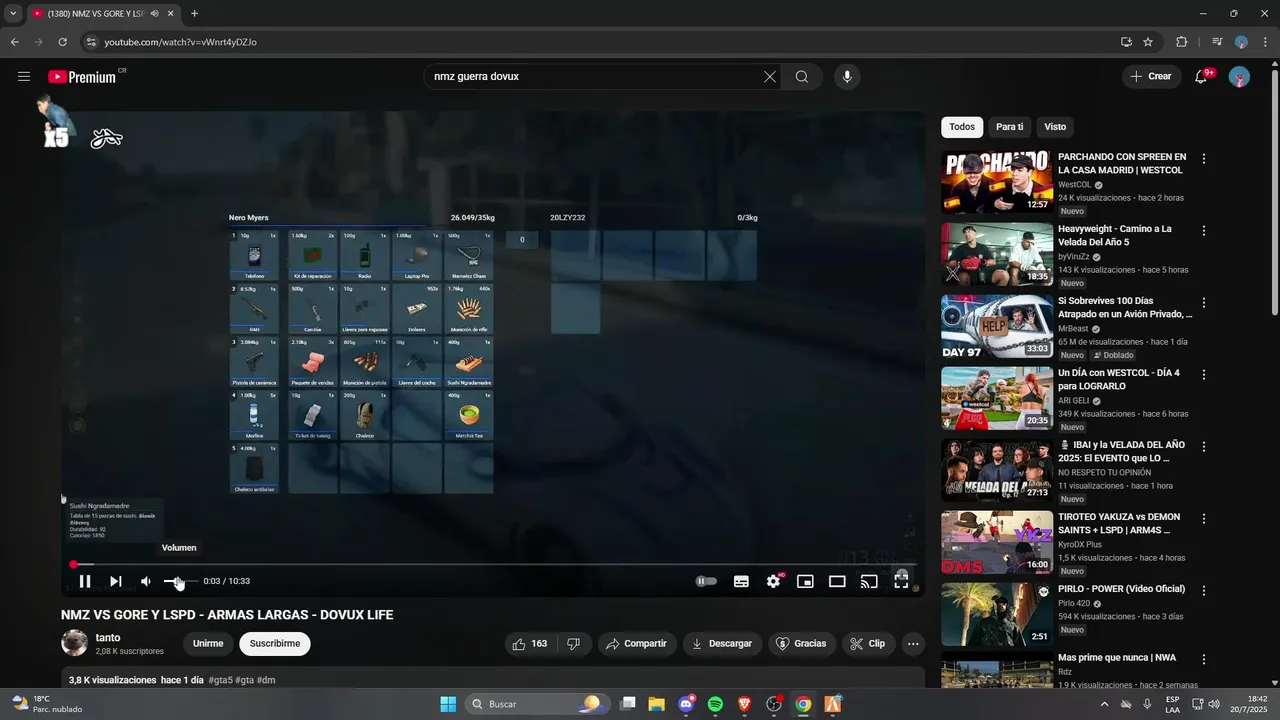Open options for TIROTEO YAKUZA video

1204,519
